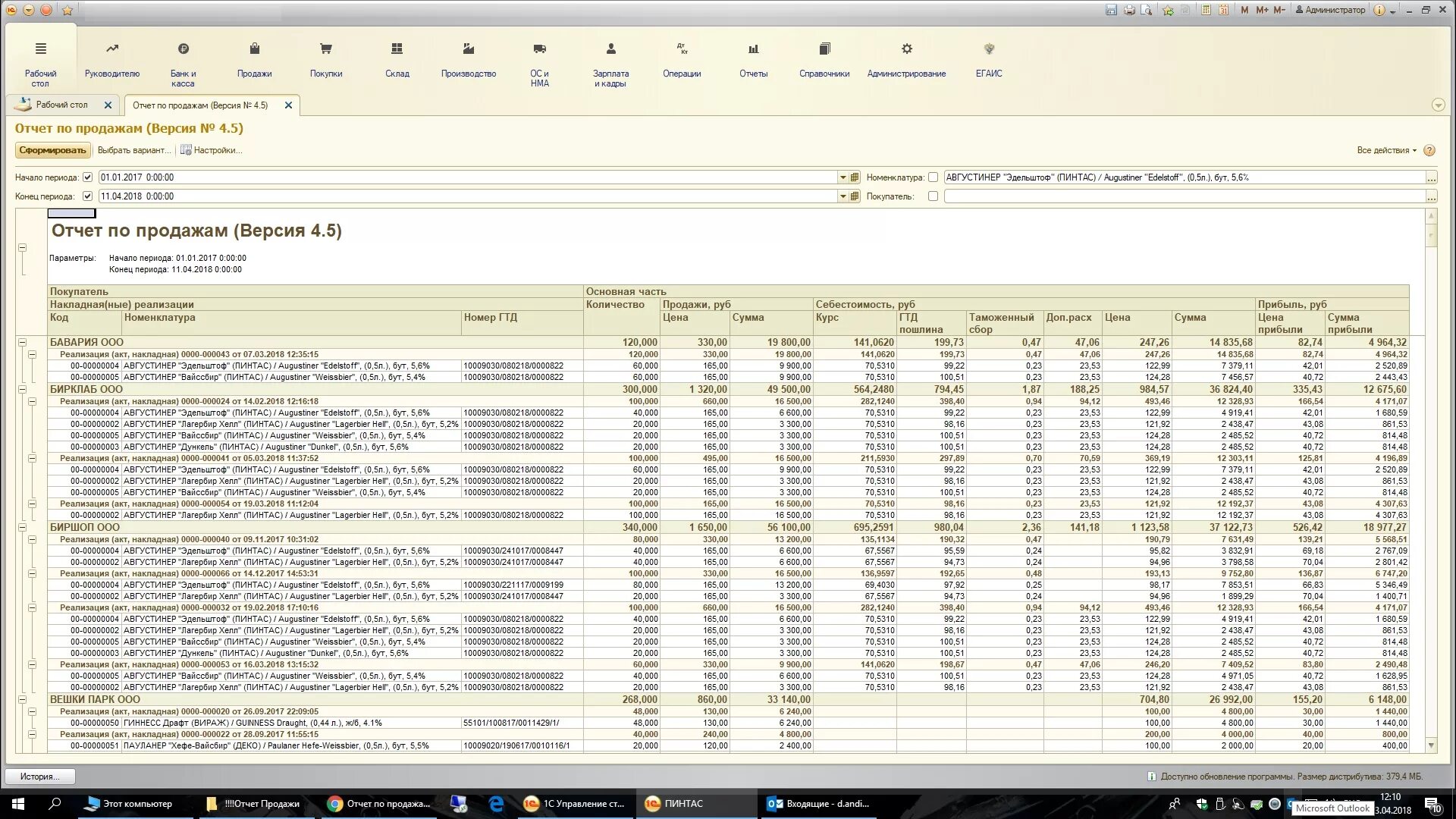Click the Номенклатура selection ellipsis button

coord(1431,177)
